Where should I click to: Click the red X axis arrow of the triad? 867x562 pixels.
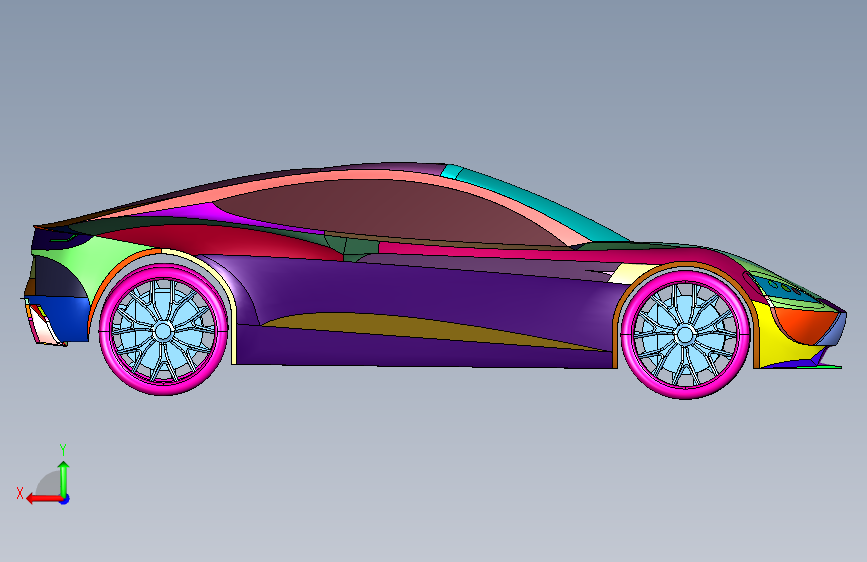pos(44,499)
